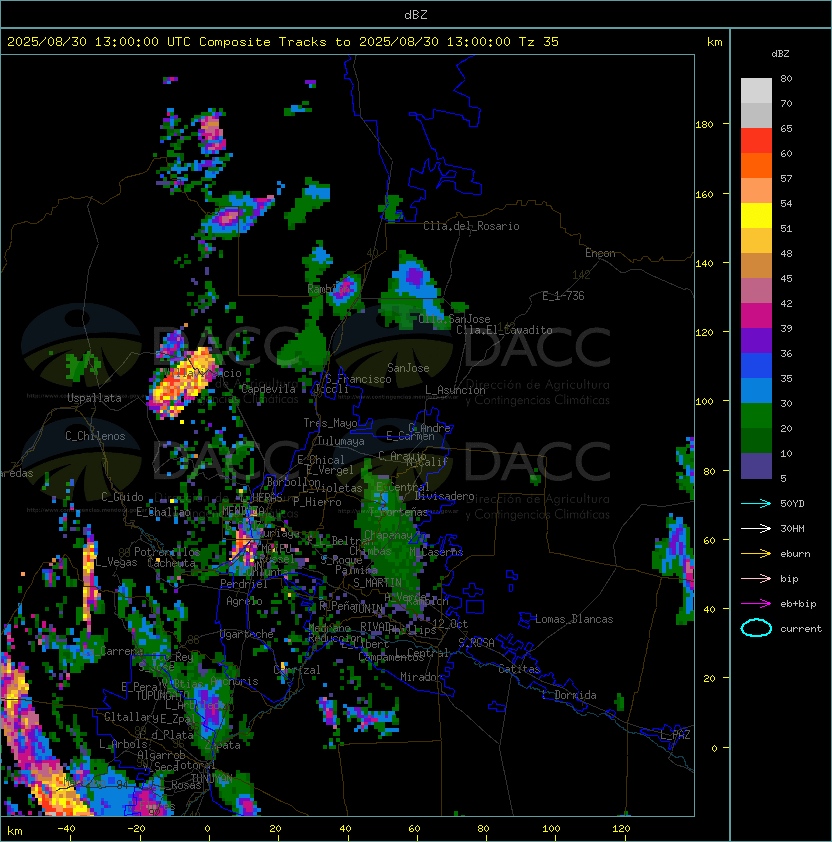This screenshot has height=842, width=832.
Task: Click the 'Tres_Mayo' map label
Action: coord(330,423)
